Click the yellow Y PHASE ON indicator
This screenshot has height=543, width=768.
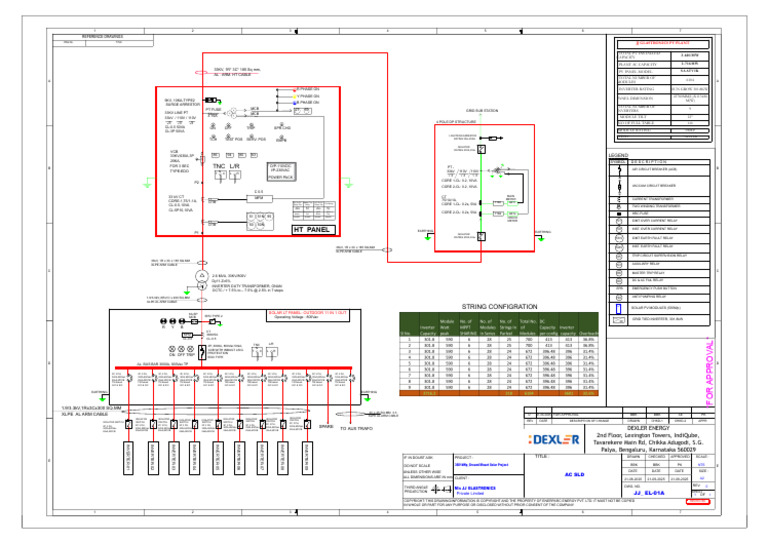coord(294,96)
